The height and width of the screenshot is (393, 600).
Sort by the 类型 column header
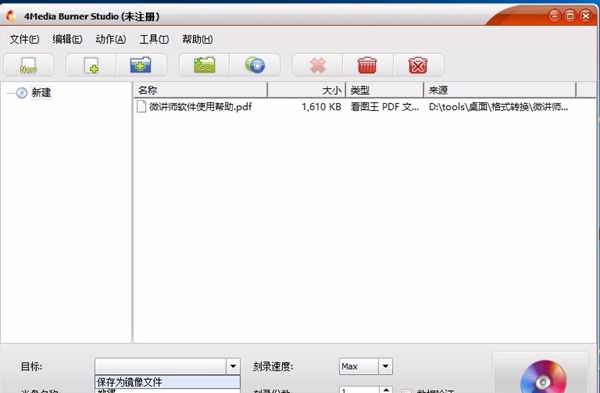point(385,90)
